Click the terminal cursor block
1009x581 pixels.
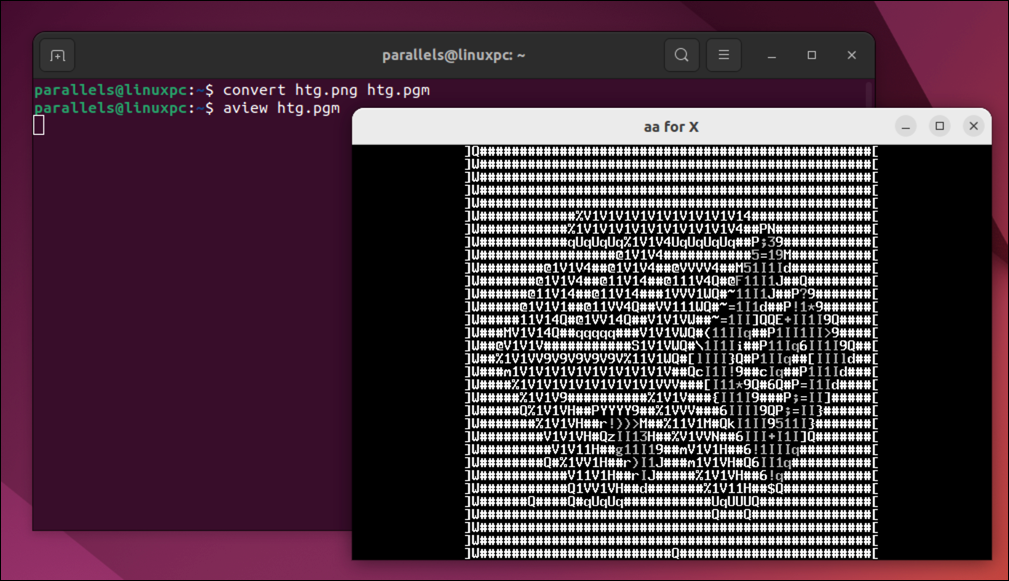tap(39, 125)
